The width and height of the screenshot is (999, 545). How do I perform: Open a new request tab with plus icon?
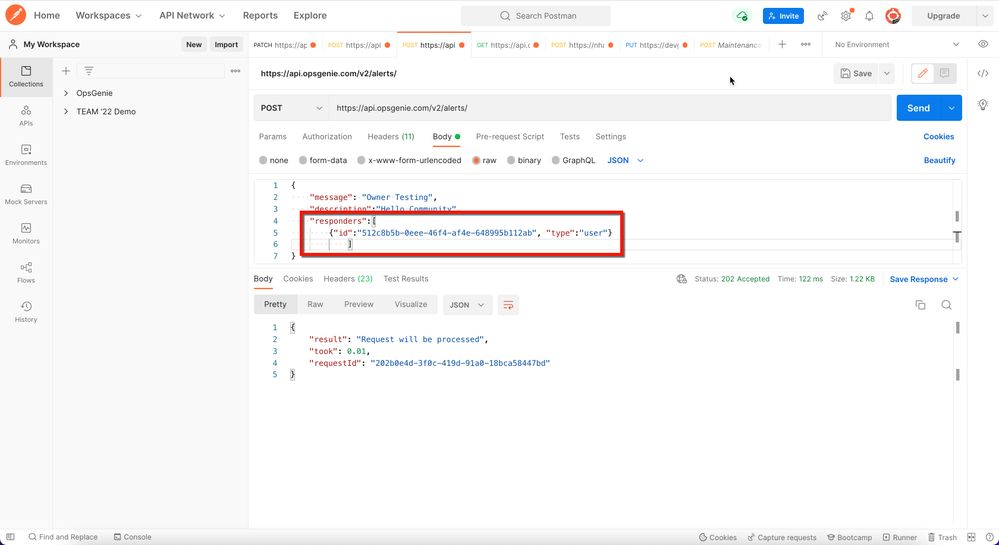pos(782,45)
